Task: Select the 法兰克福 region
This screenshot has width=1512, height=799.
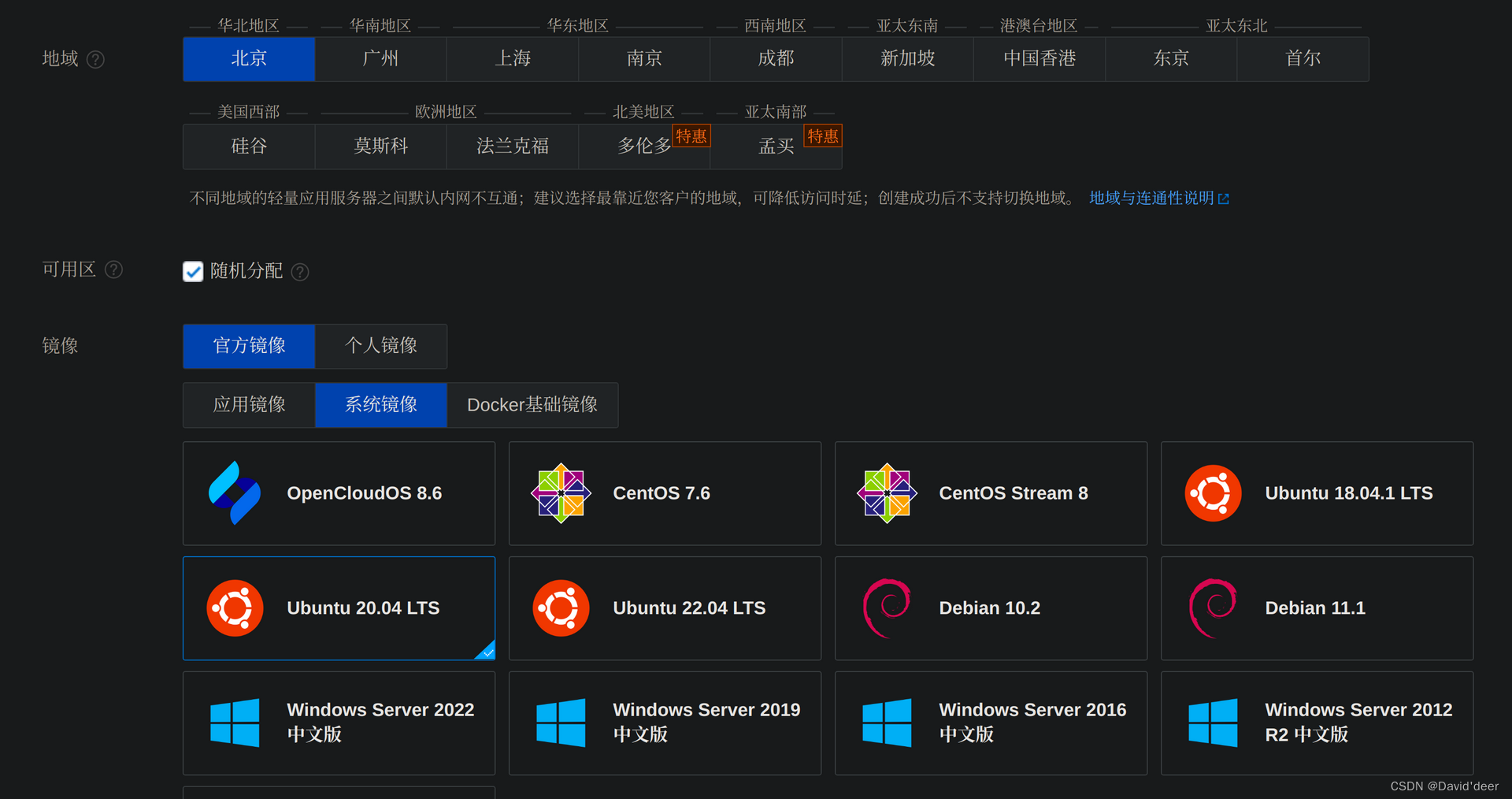Action: pos(513,147)
